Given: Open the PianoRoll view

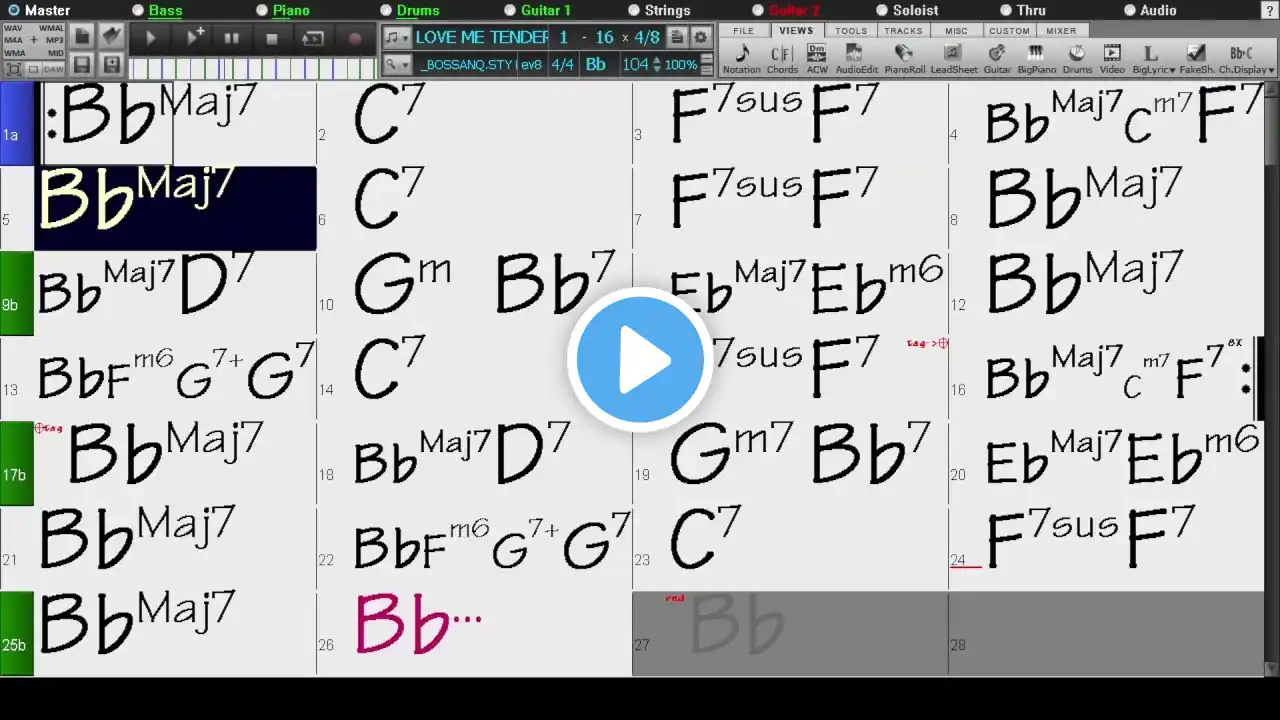Looking at the screenshot, I should 904,59.
